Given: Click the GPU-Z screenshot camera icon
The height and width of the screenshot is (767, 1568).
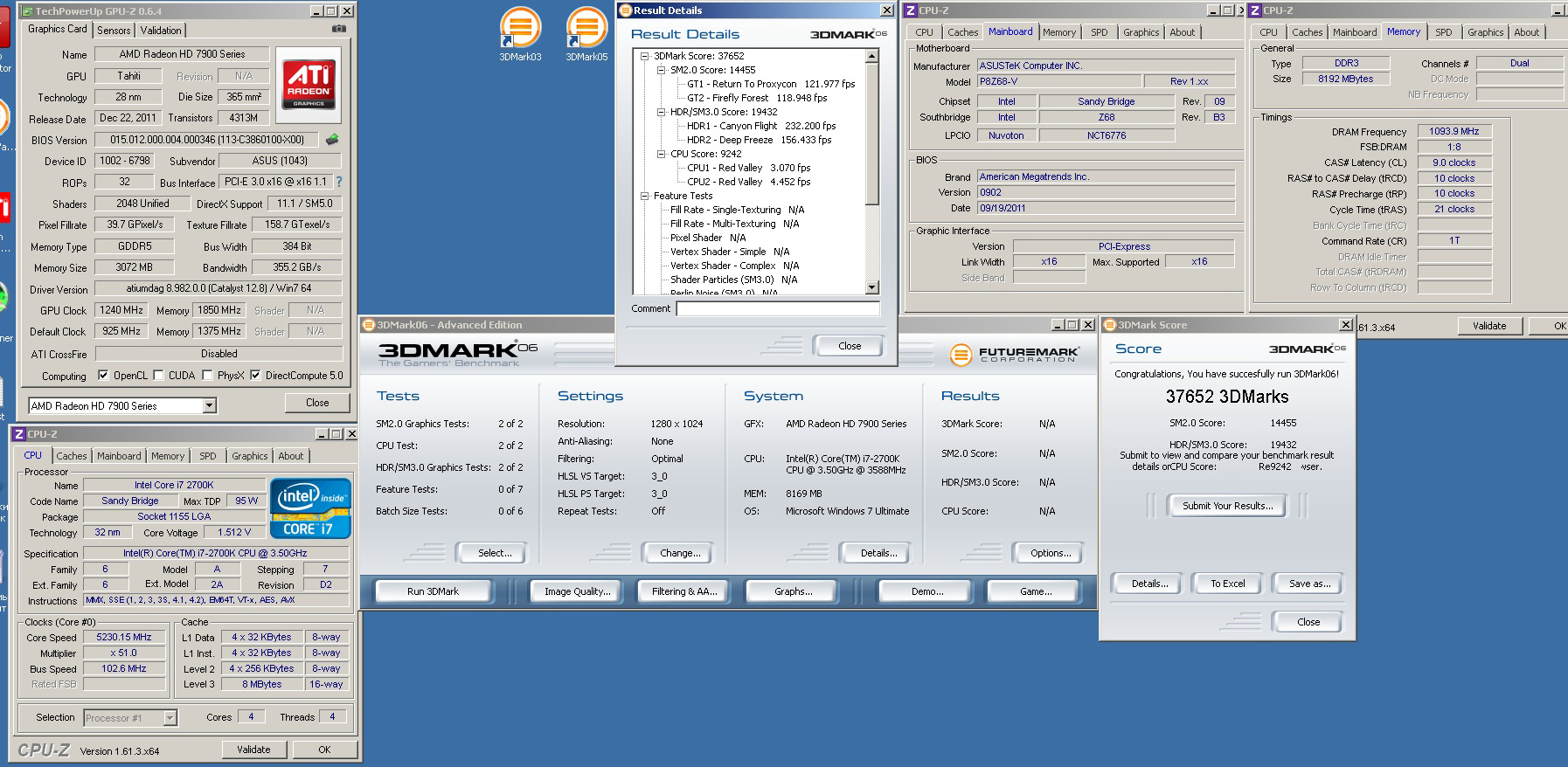Looking at the screenshot, I should point(339,29).
